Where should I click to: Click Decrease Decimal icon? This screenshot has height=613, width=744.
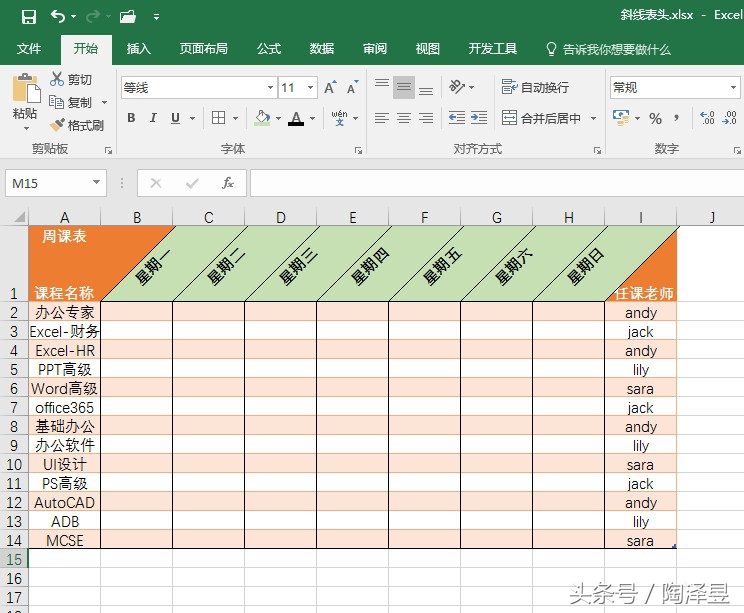click(729, 118)
